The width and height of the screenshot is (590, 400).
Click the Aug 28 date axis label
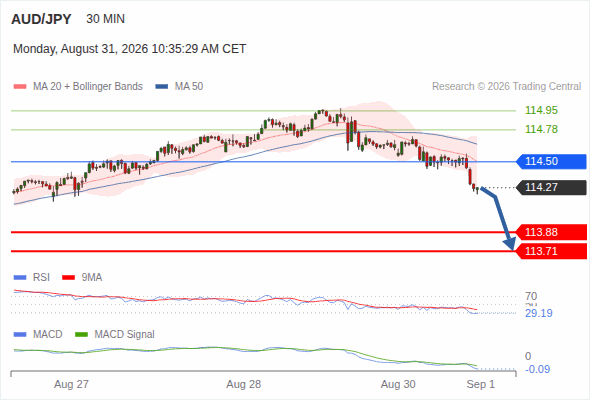pyautogui.click(x=243, y=384)
